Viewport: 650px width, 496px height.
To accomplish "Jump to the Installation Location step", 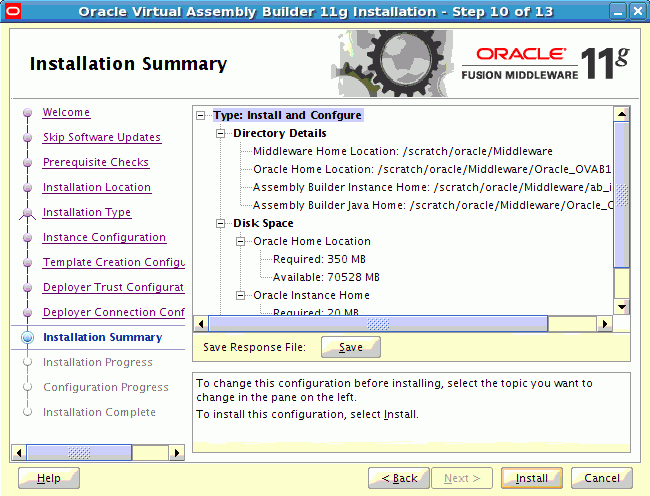I will coord(97,187).
